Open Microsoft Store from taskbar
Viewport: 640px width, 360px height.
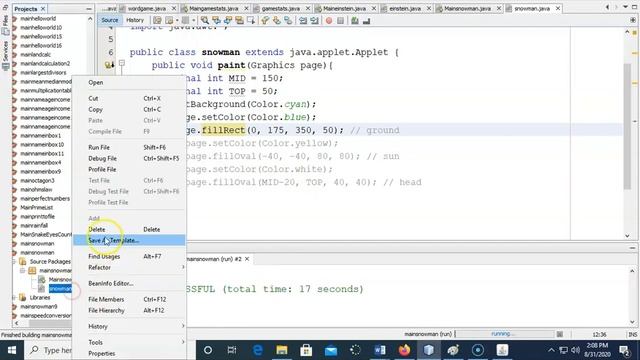coord(306,350)
